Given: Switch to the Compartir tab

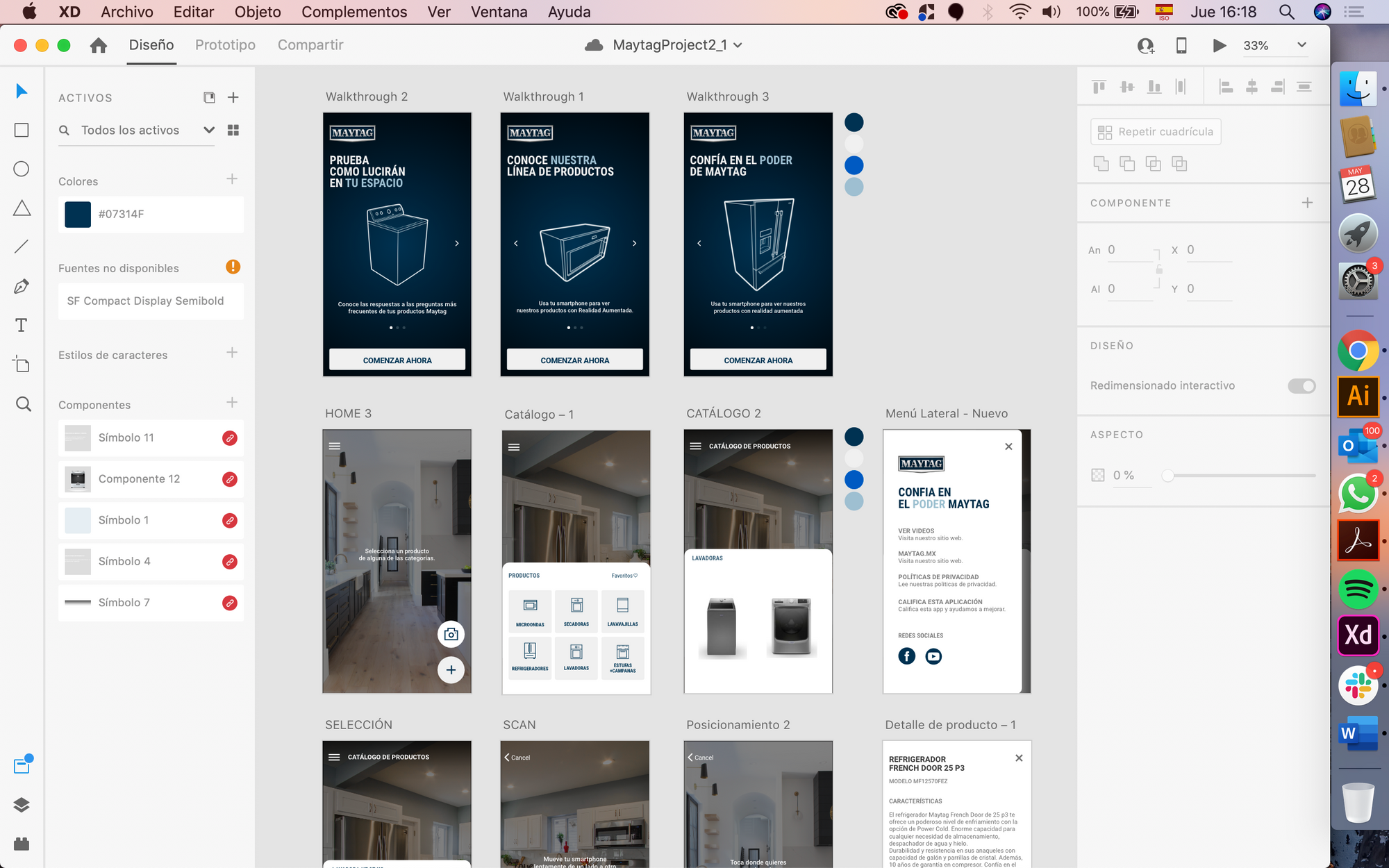Looking at the screenshot, I should 310,45.
